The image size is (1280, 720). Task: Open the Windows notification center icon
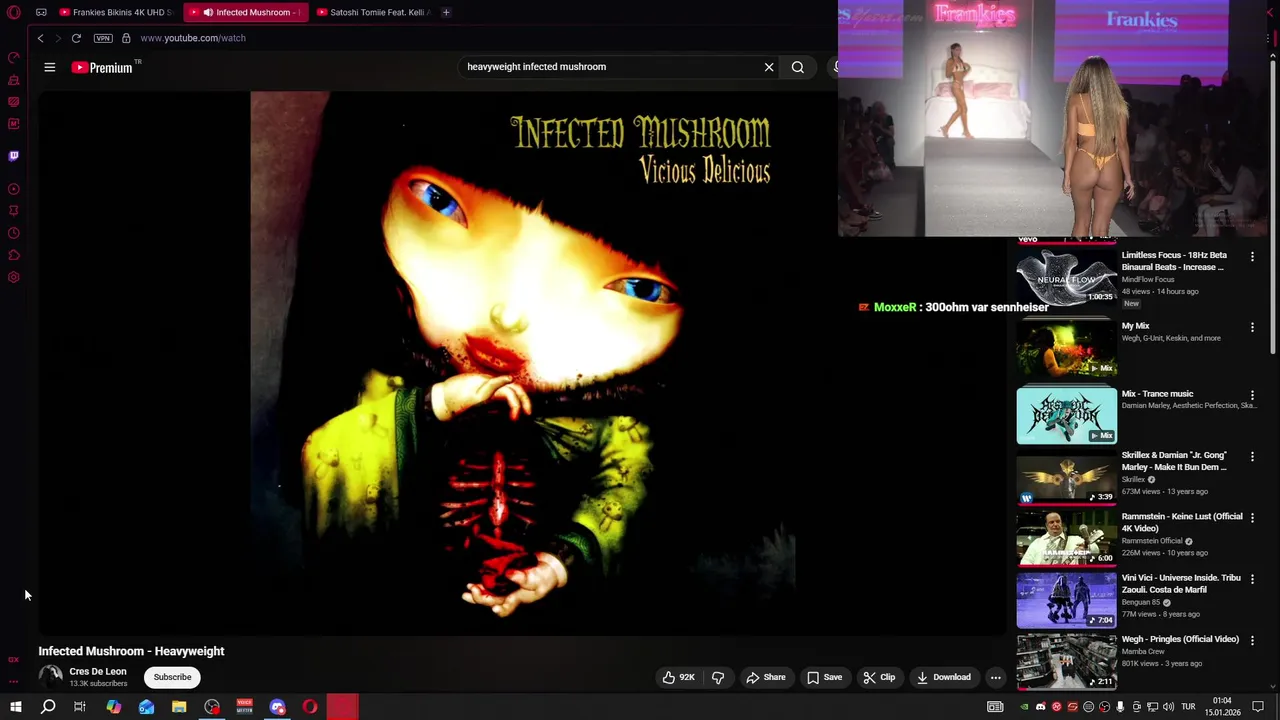(1259, 707)
